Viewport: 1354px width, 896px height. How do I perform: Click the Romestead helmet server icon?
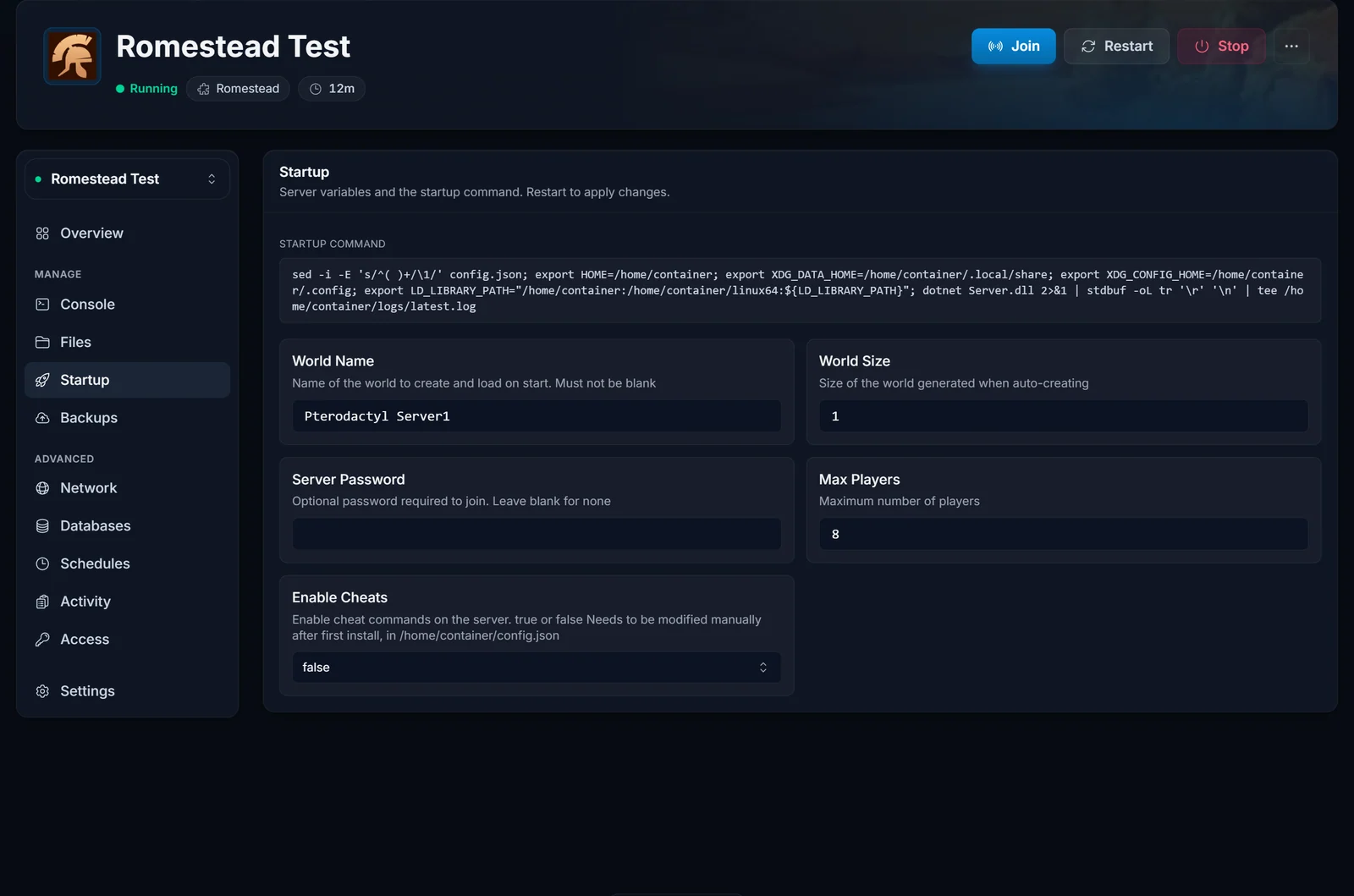pos(72,57)
